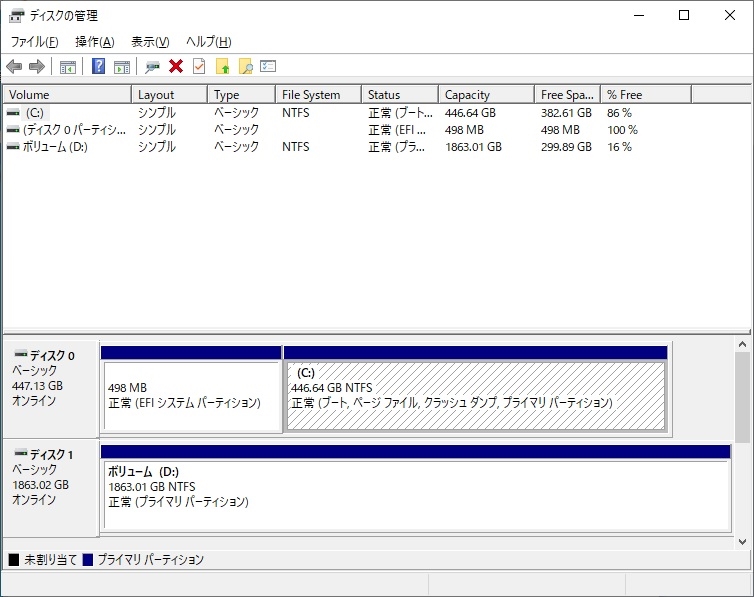Click the 100 % free cell
This screenshot has width=754, height=597.
point(622,130)
